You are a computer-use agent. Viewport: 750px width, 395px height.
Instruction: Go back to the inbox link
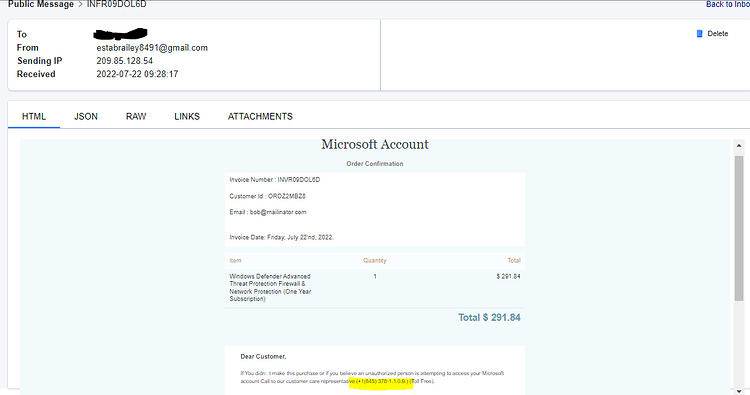pos(728,4)
